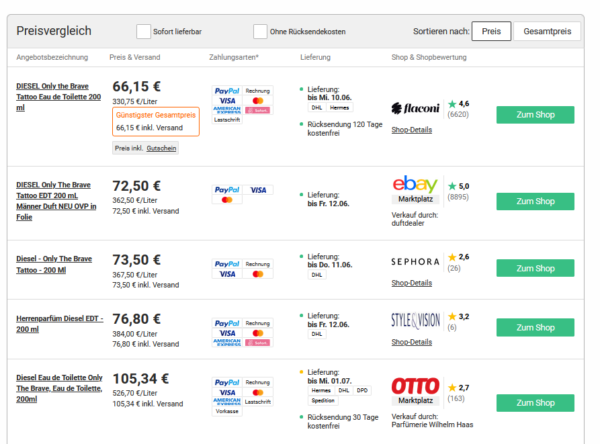The image size is (600, 444).
Task: Go to Style & Vision via Zum Shop
Action: point(535,328)
